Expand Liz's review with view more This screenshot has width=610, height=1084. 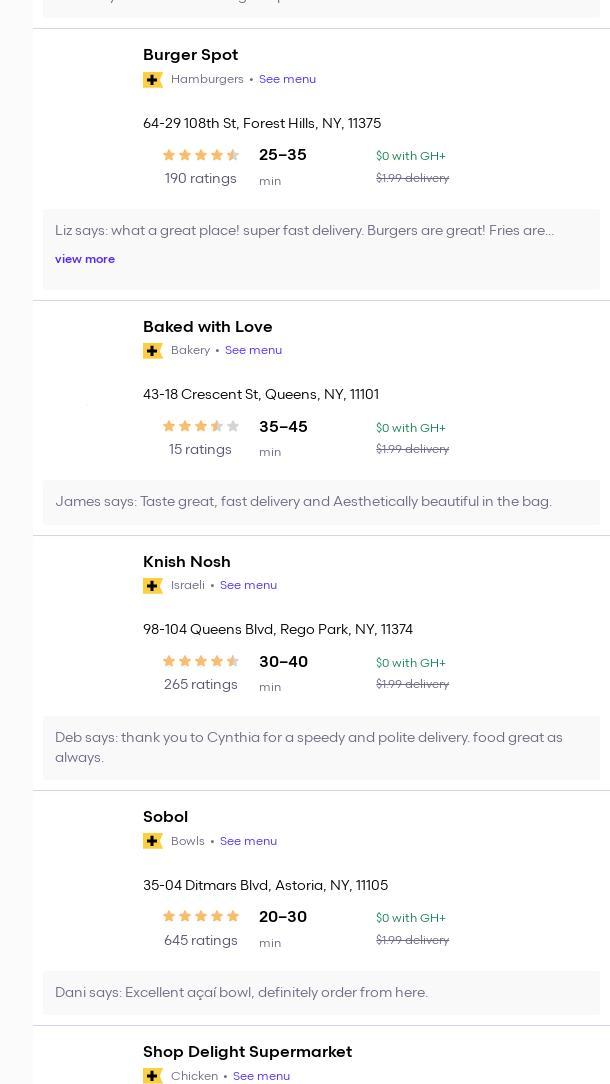point(85,260)
